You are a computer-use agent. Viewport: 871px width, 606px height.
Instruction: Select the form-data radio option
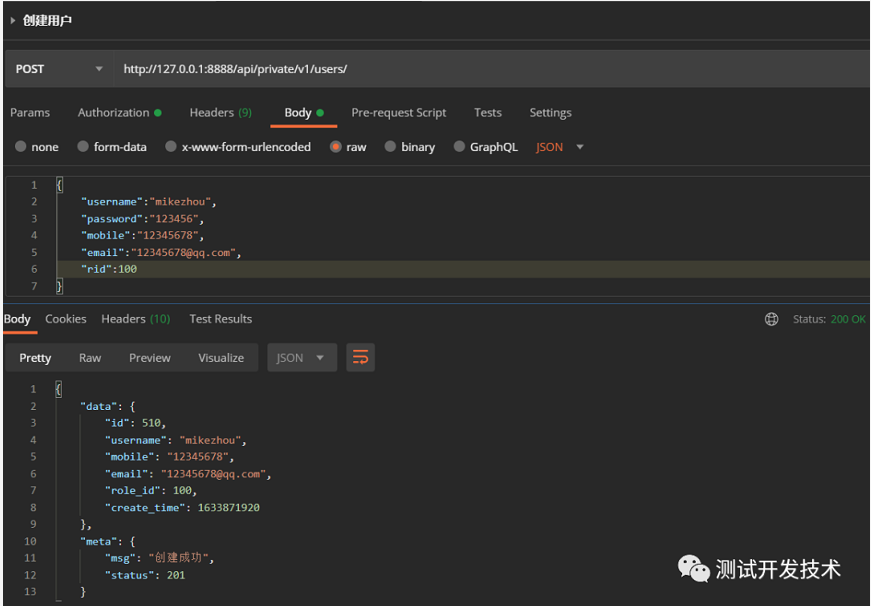click(x=83, y=147)
